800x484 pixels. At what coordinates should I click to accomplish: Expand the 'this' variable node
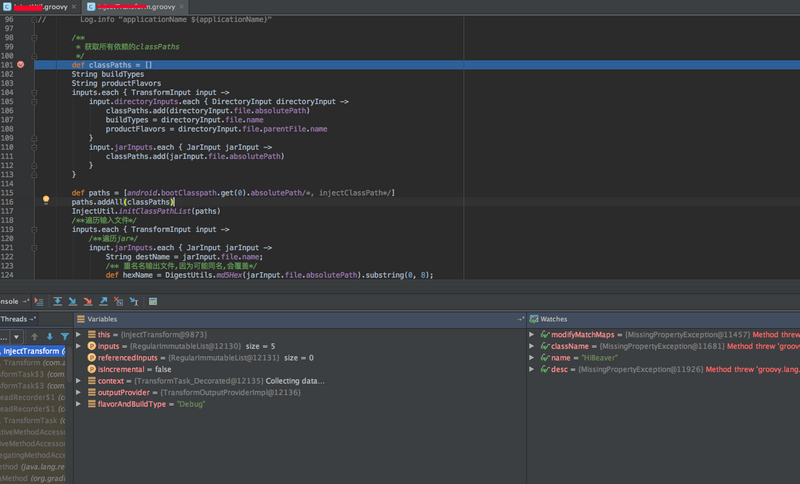pyautogui.click(x=79, y=335)
